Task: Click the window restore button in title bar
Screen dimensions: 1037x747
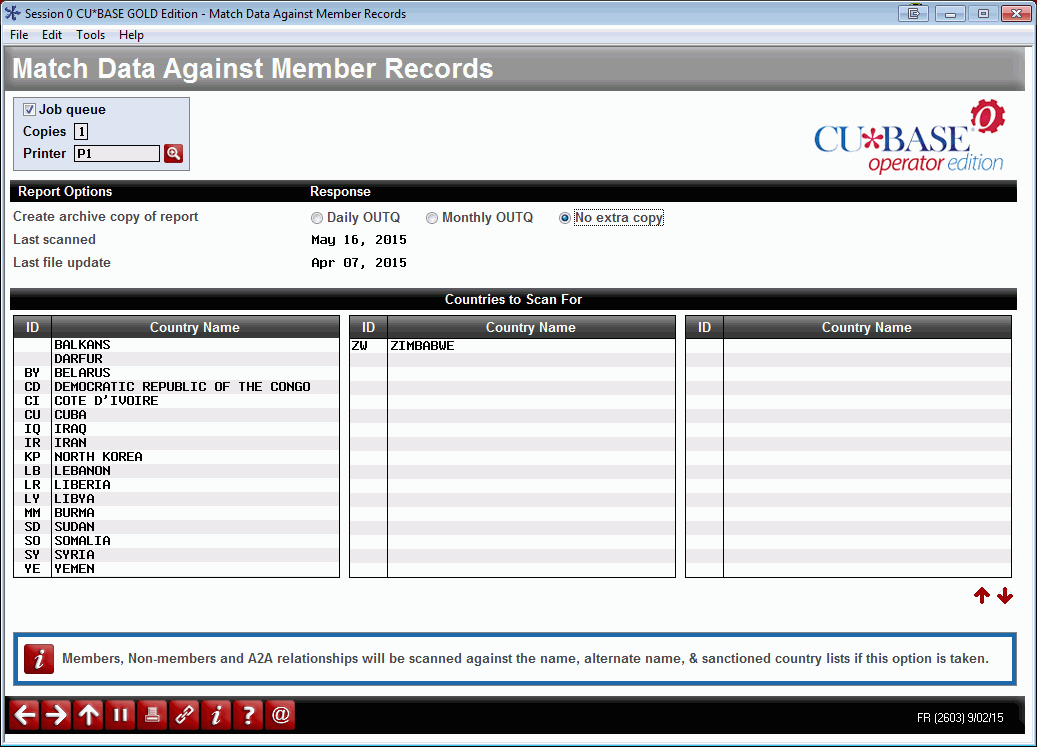Action: click(983, 13)
